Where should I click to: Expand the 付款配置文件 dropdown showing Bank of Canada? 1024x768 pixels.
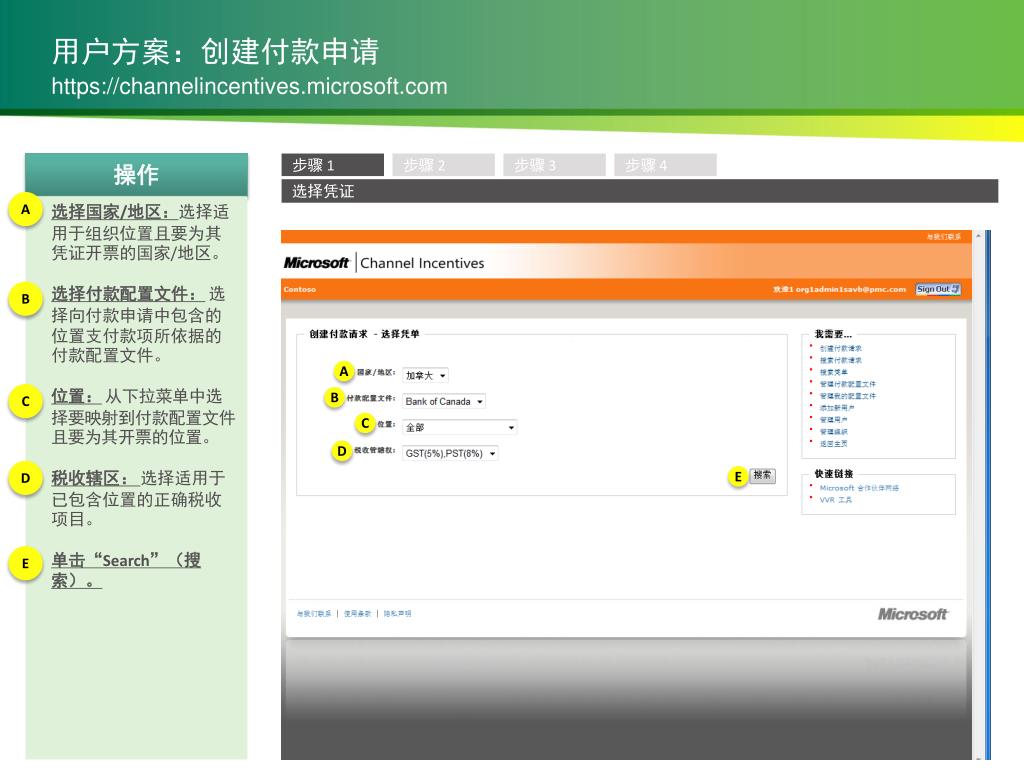(x=444, y=402)
